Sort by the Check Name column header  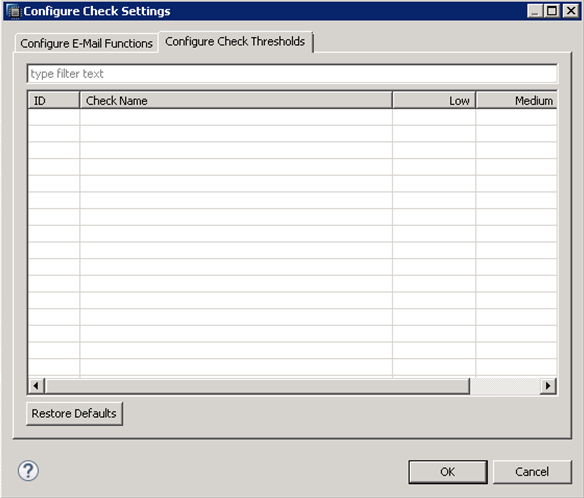coord(236,101)
